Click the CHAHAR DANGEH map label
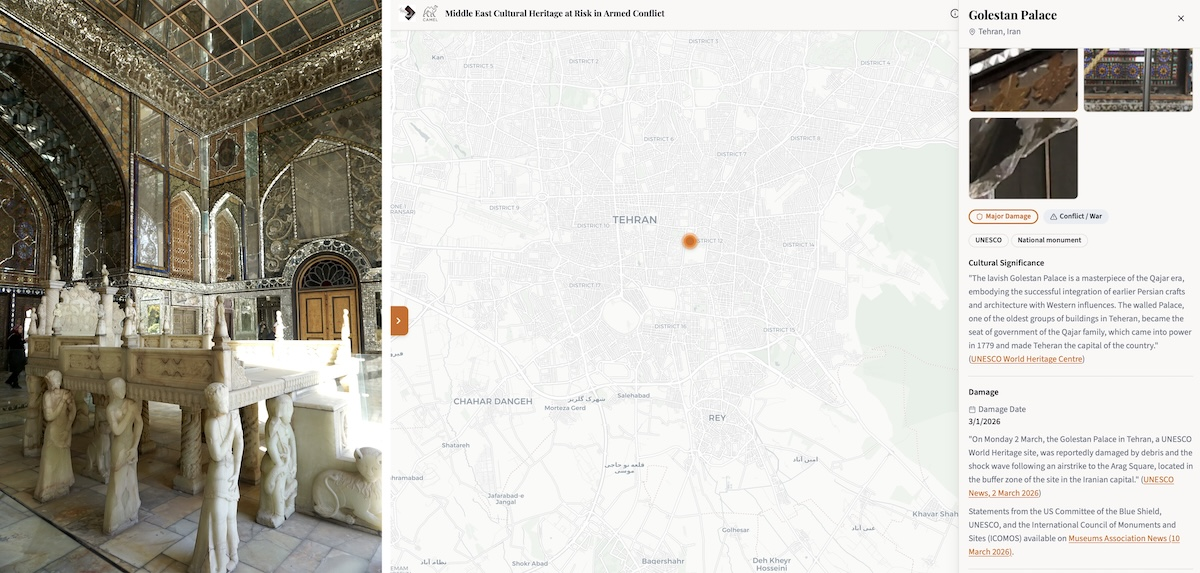 pos(493,401)
